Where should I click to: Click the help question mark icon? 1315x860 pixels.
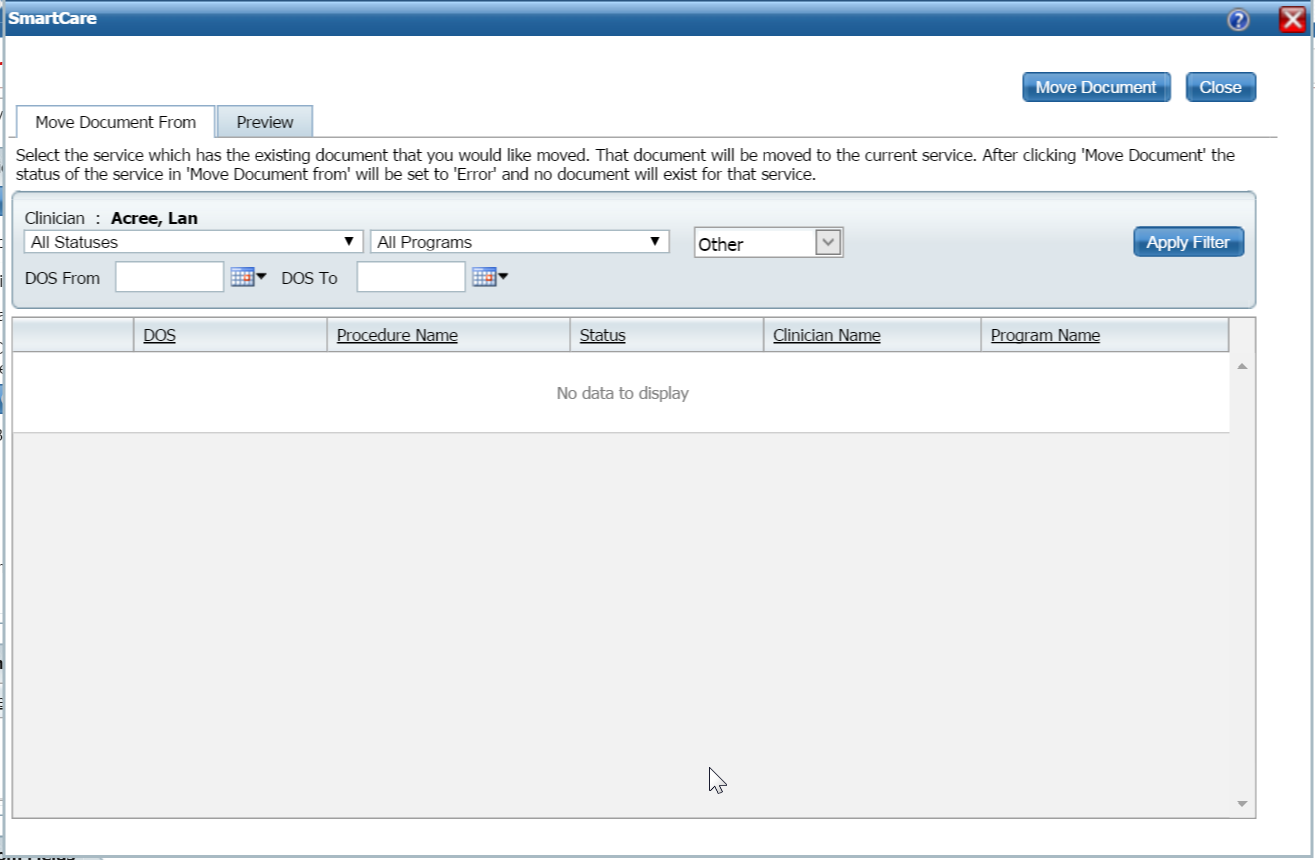pos(1238,20)
